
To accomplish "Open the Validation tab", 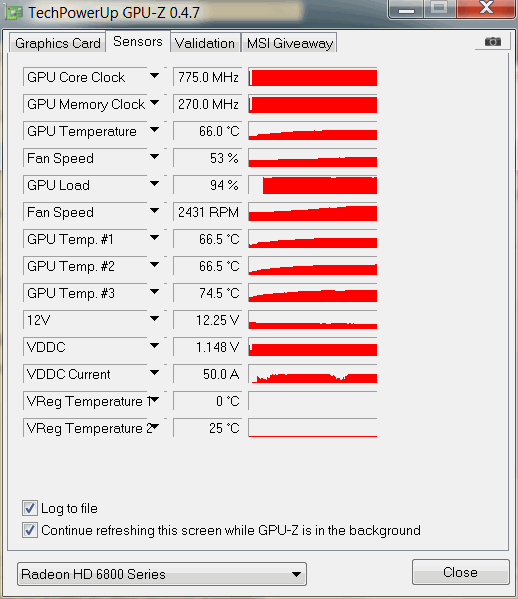I will tap(205, 43).
